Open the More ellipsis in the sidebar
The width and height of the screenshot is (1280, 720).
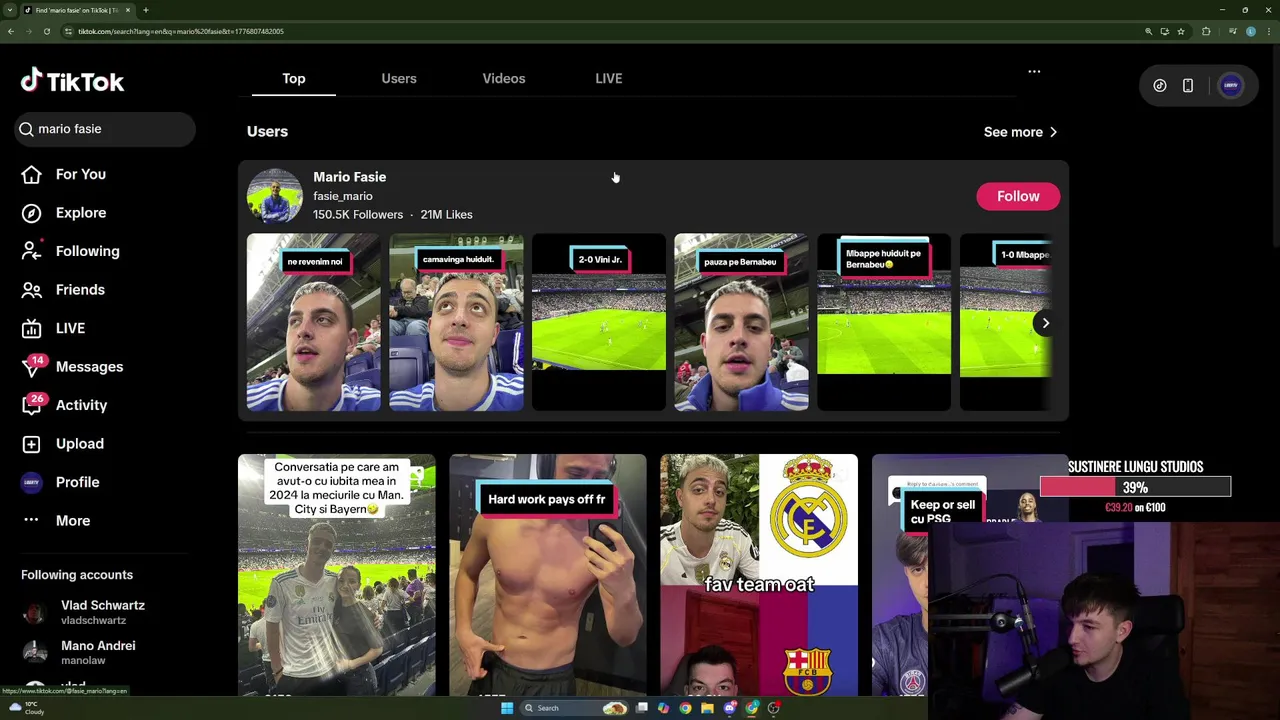click(x=31, y=520)
